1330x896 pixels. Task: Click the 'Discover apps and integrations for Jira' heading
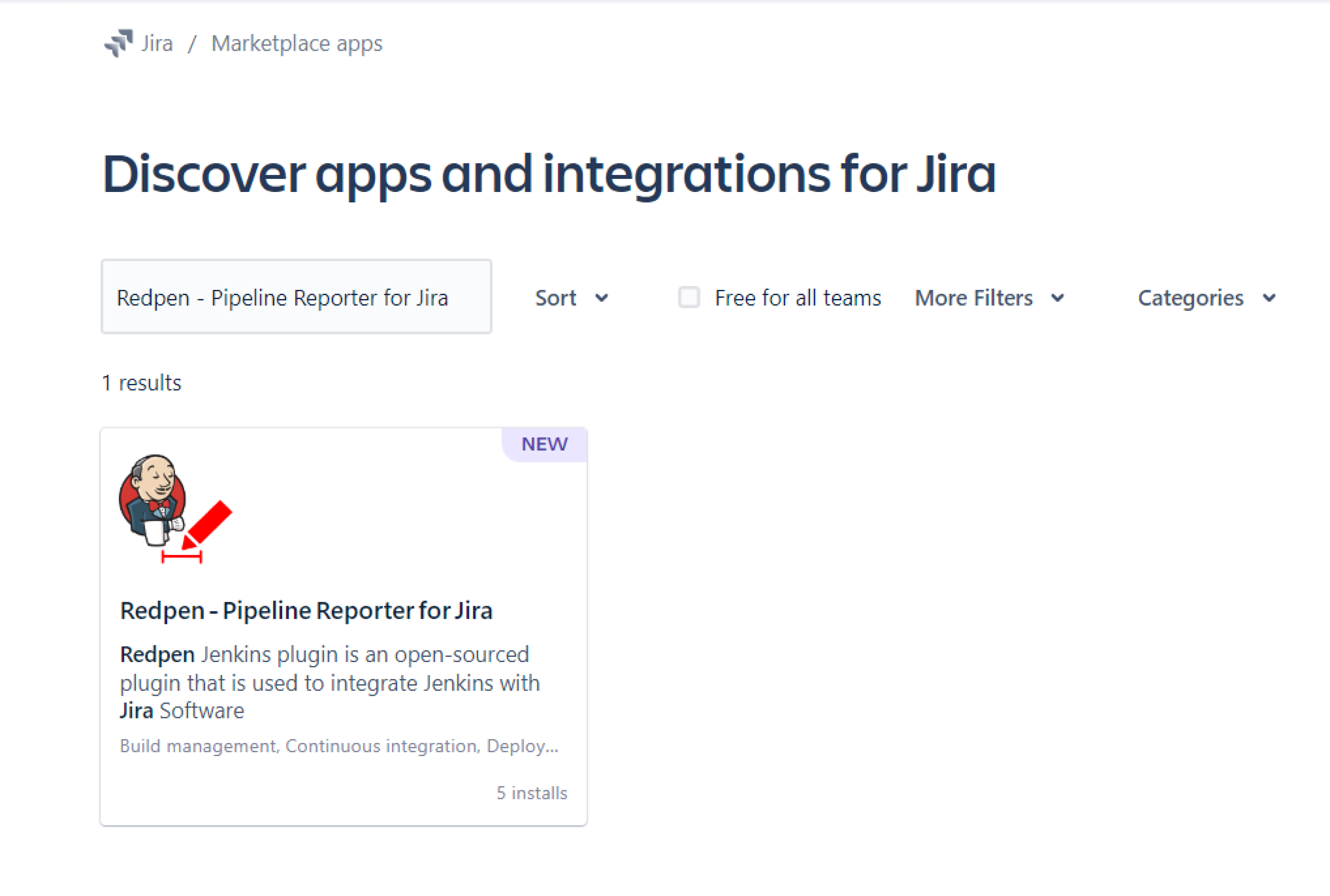pyautogui.click(x=549, y=174)
